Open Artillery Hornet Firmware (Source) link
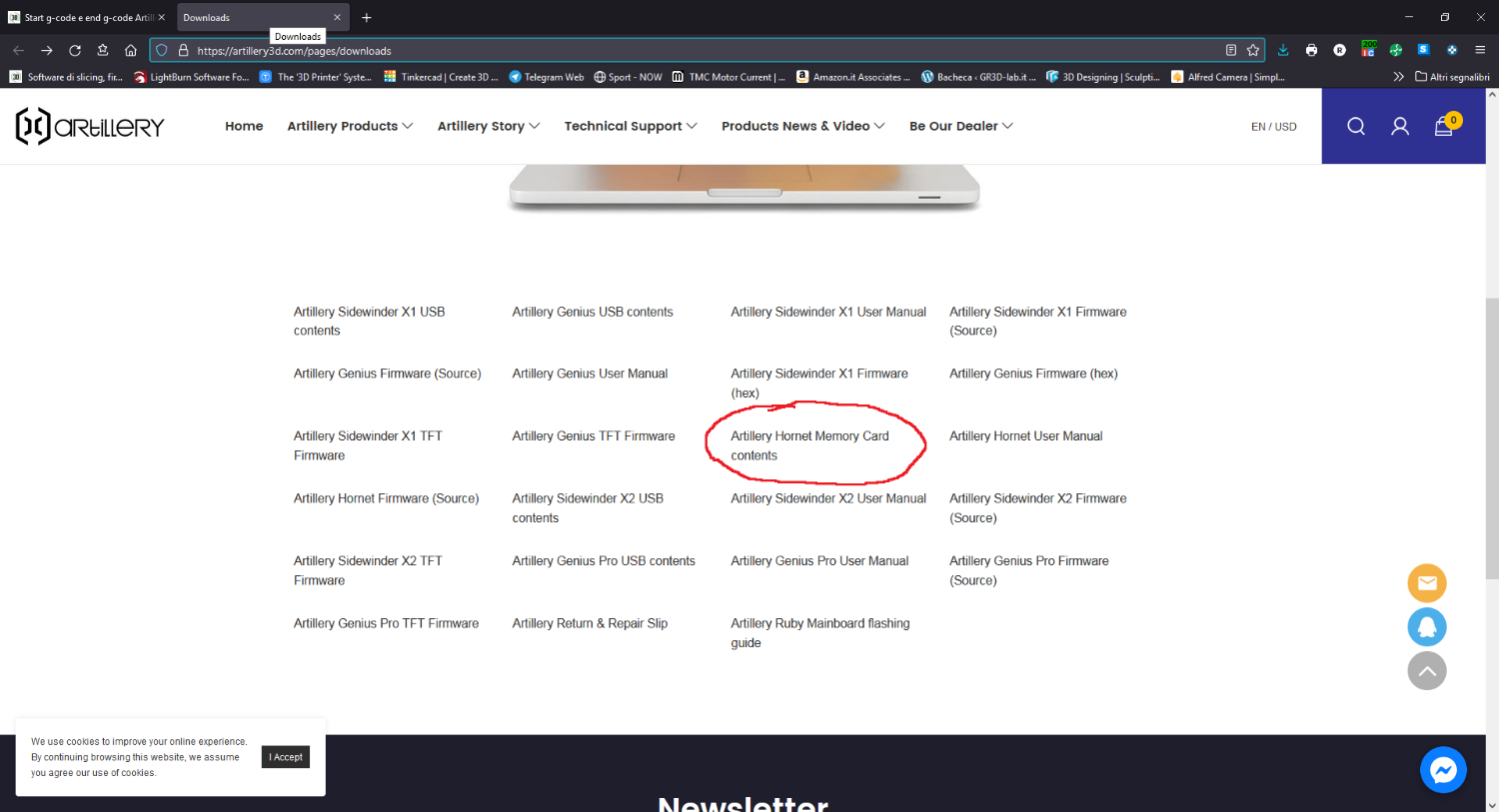 pos(386,498)
